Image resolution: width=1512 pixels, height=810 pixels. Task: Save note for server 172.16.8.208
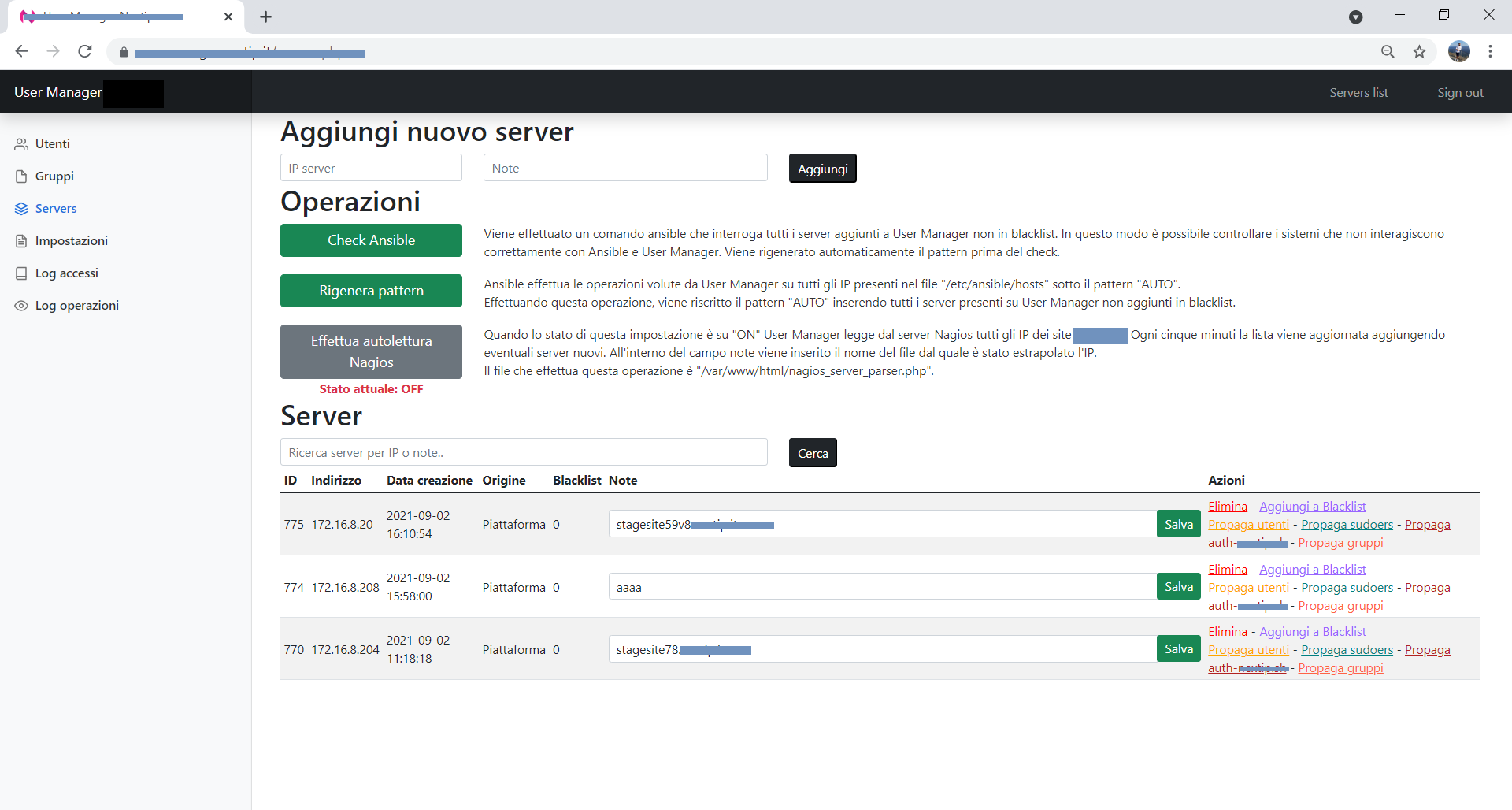(x=1179, y=587)
